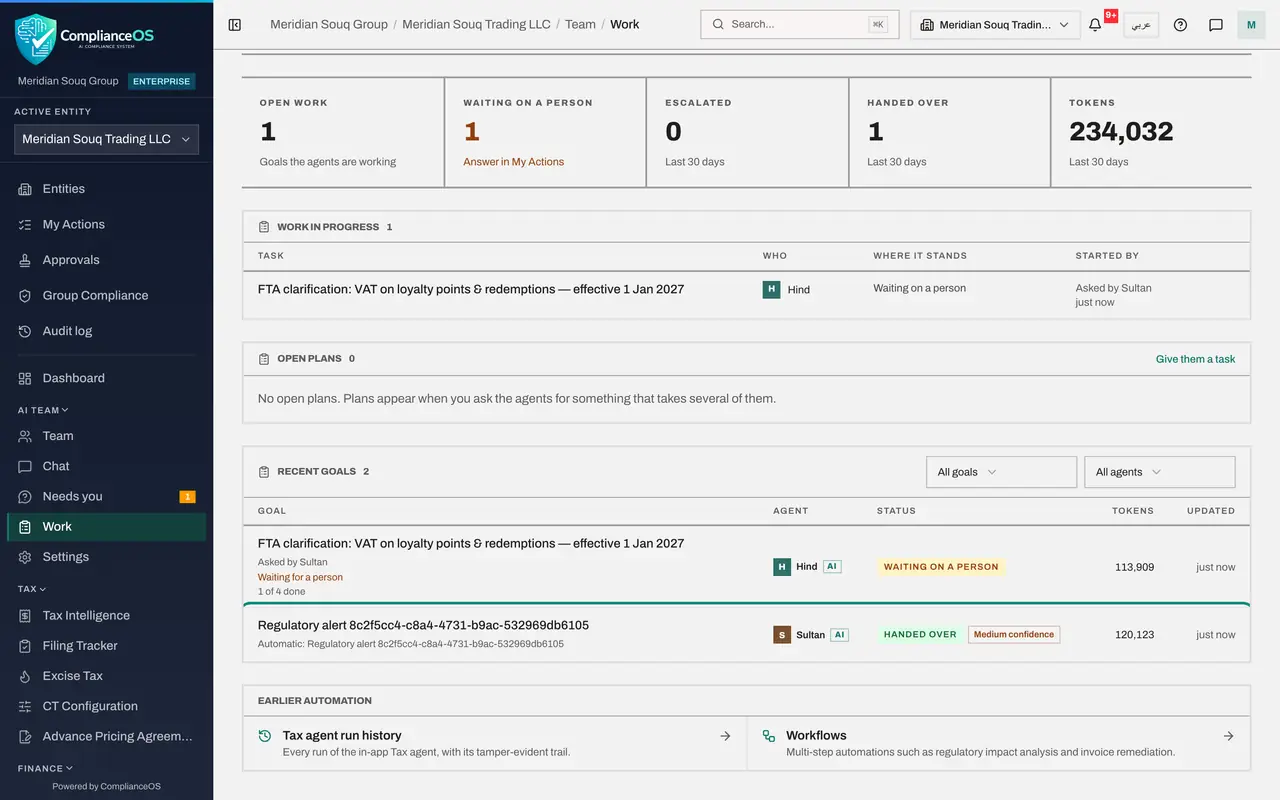Viewport: 1280px width, 800px height.
Task: Click the CT Configuration icon
Action: pyautogui.click(x=25, y=706)
